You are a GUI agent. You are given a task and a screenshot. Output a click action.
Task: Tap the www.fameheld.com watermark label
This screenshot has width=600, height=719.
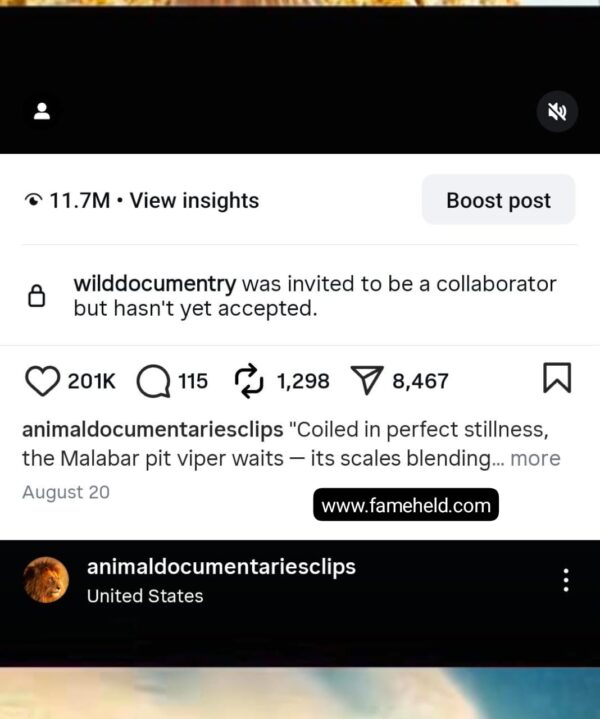click(406, 505)
